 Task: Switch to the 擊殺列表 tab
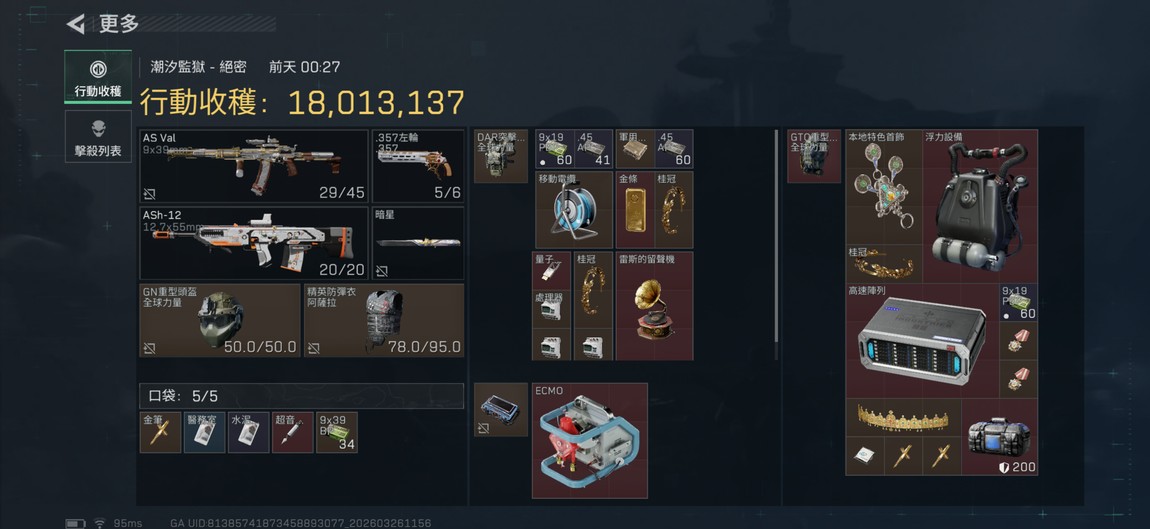[98, 136]
